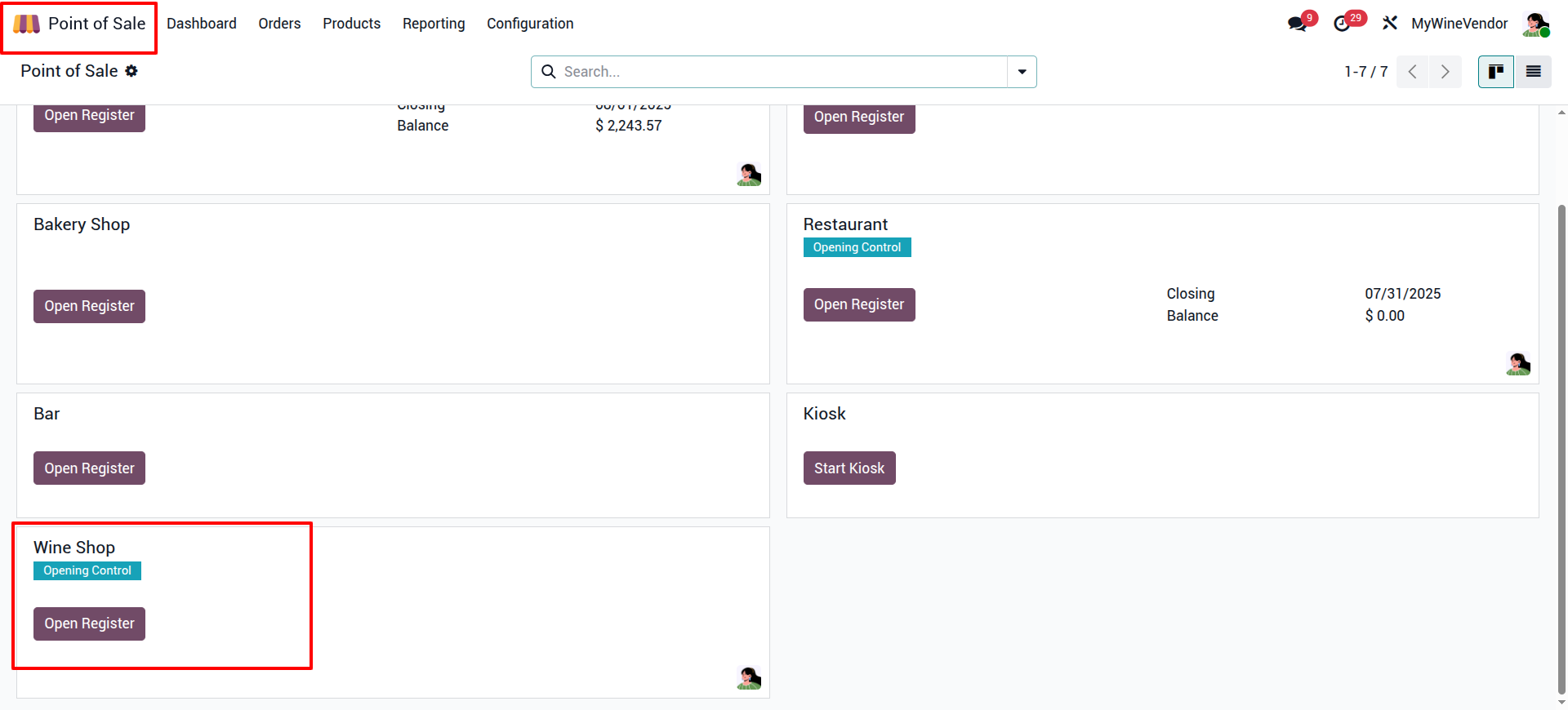This screenshot has width=1568, height=710.
Task: Open the activities clock icon
Action: coord(1342,24)
